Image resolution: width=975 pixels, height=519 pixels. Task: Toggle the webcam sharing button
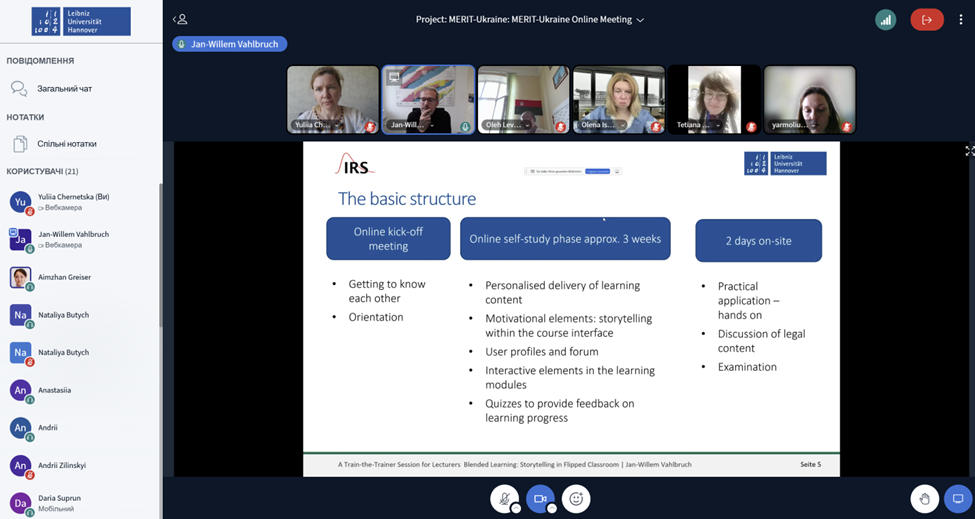540,498
